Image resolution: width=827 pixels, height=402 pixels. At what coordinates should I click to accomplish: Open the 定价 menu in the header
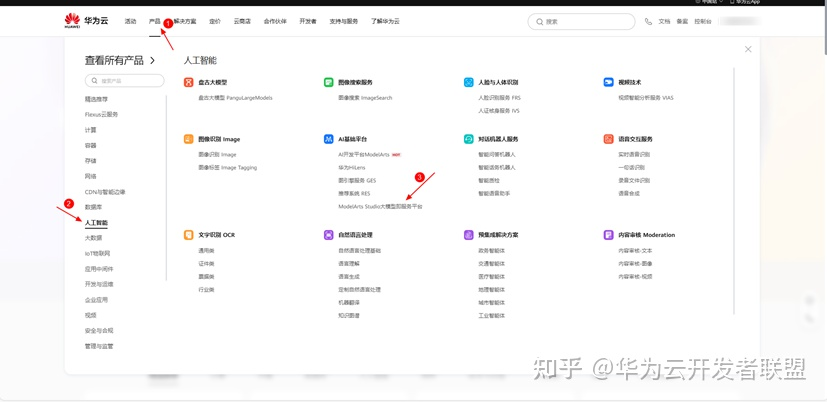[x=215, y=22]
